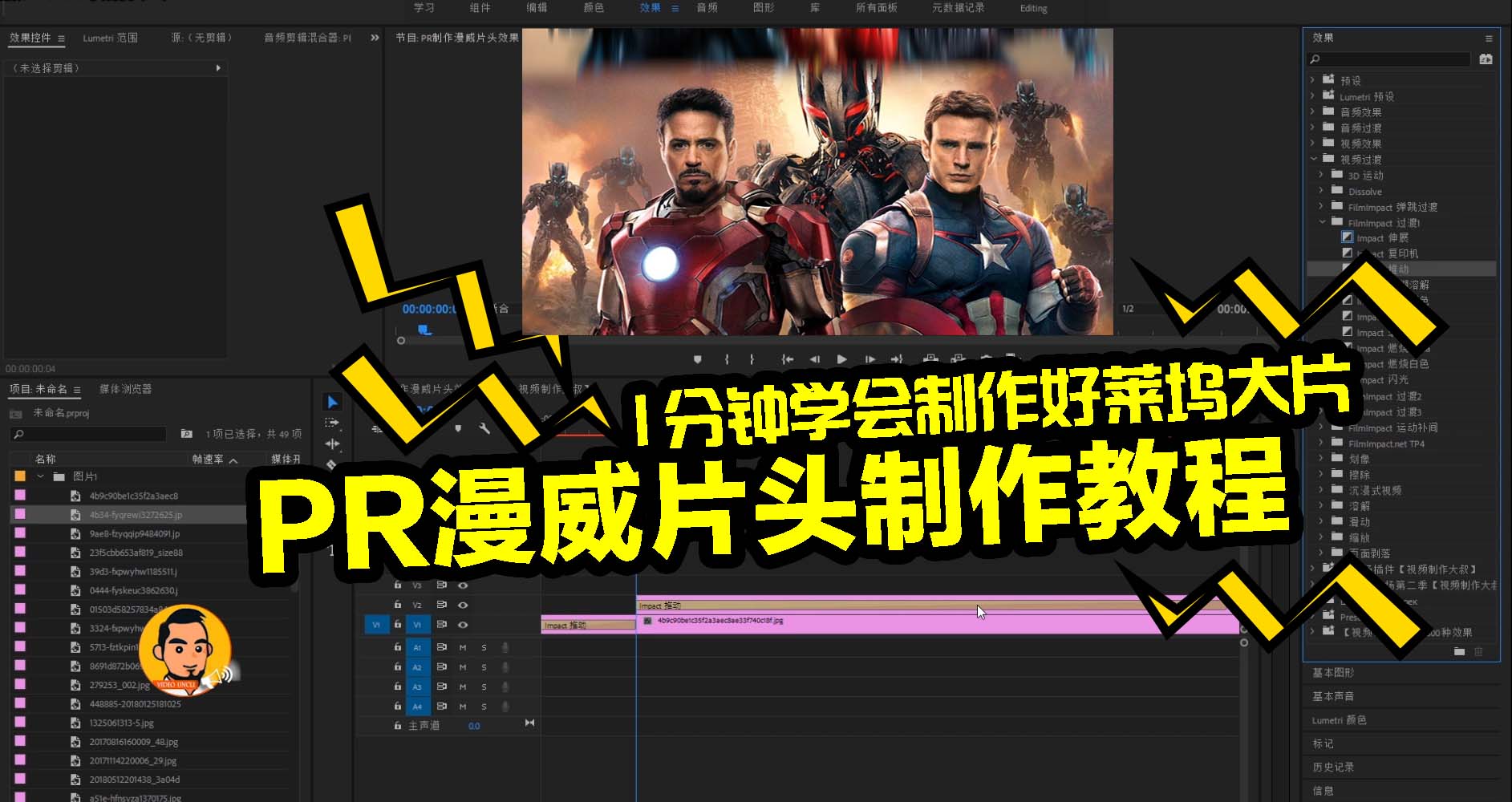Click the Extract button
Viewport: 1512px width, 802px height.
(x=958, y=358)
